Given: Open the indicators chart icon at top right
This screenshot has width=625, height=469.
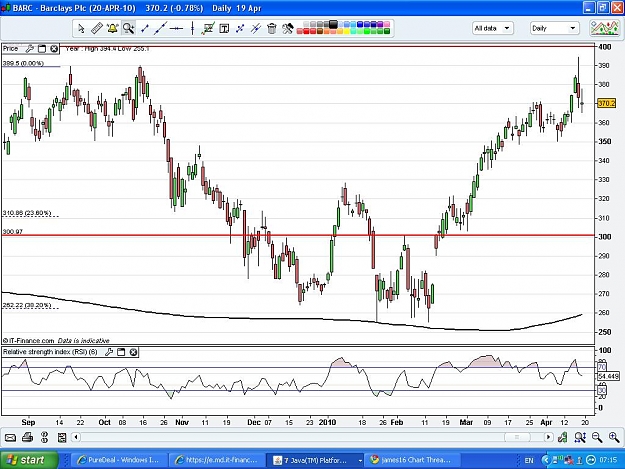Looking at the screenshot, I should [x=605, y=28].
